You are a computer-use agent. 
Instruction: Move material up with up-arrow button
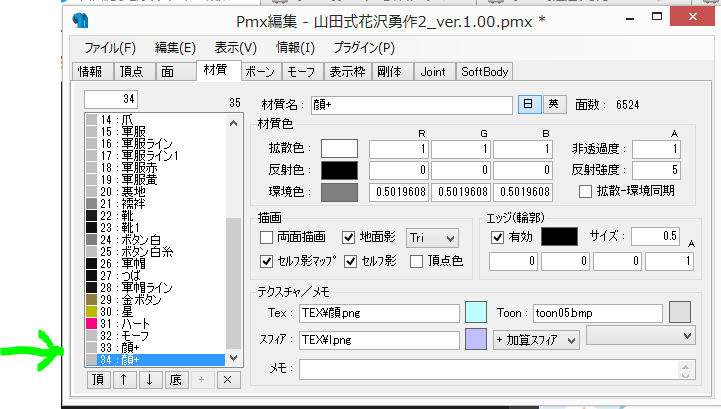click(x=124, y=380)
